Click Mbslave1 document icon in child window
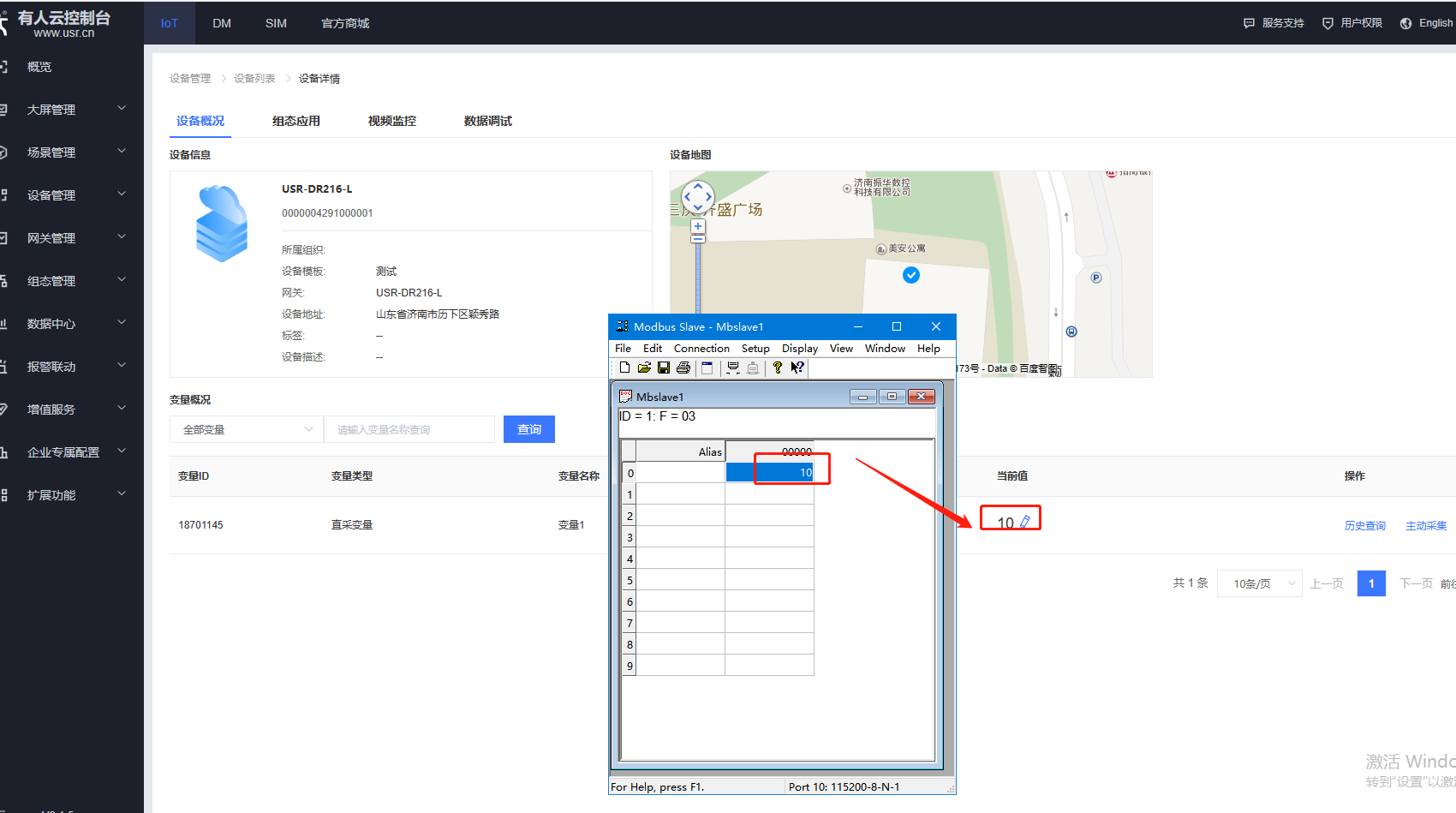Screen dimensions: 1456x813 (x=625, y=397)
